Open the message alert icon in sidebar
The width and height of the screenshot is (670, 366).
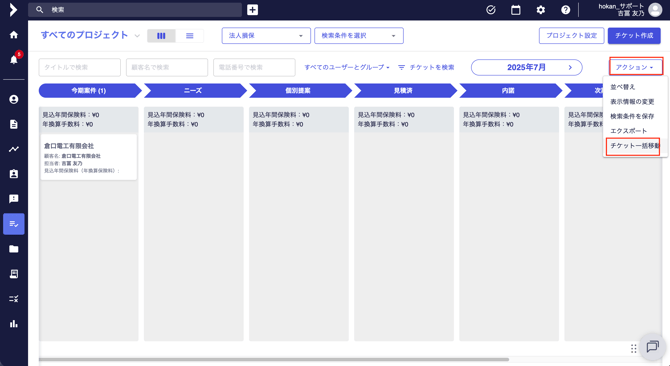14,199
